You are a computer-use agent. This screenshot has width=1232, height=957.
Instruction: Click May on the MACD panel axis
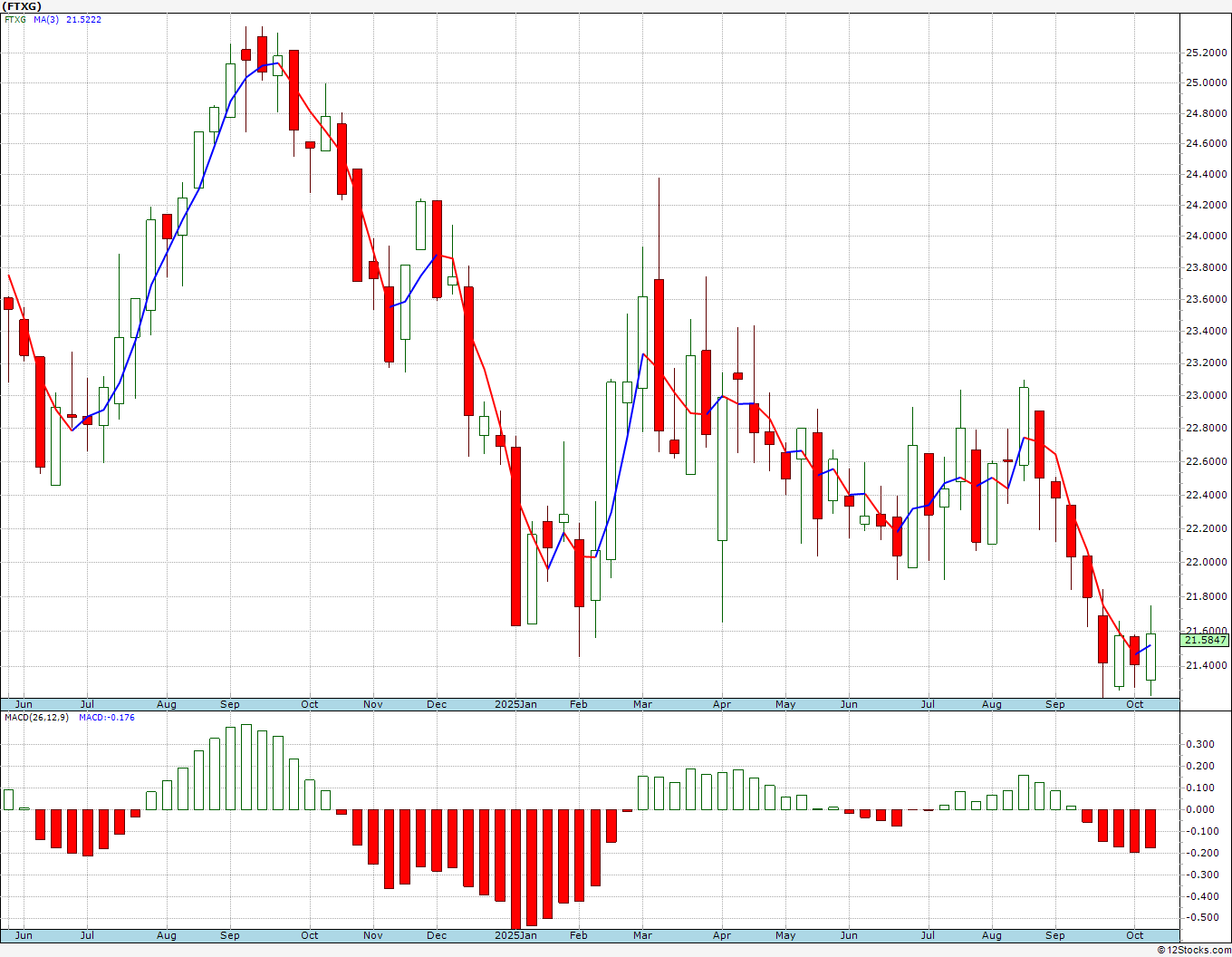tap(785, 935)
